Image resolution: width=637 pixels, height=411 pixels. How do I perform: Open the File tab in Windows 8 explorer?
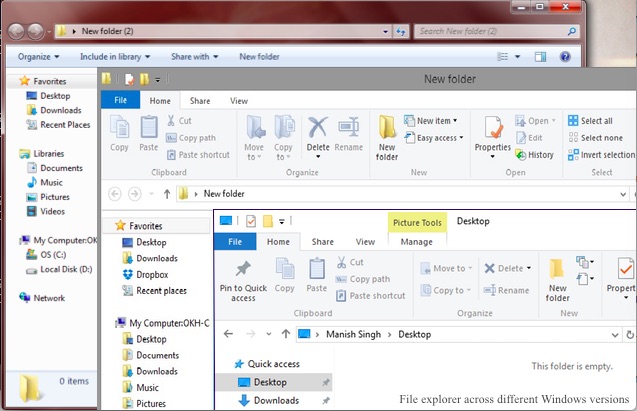click(x=121, y=100)
